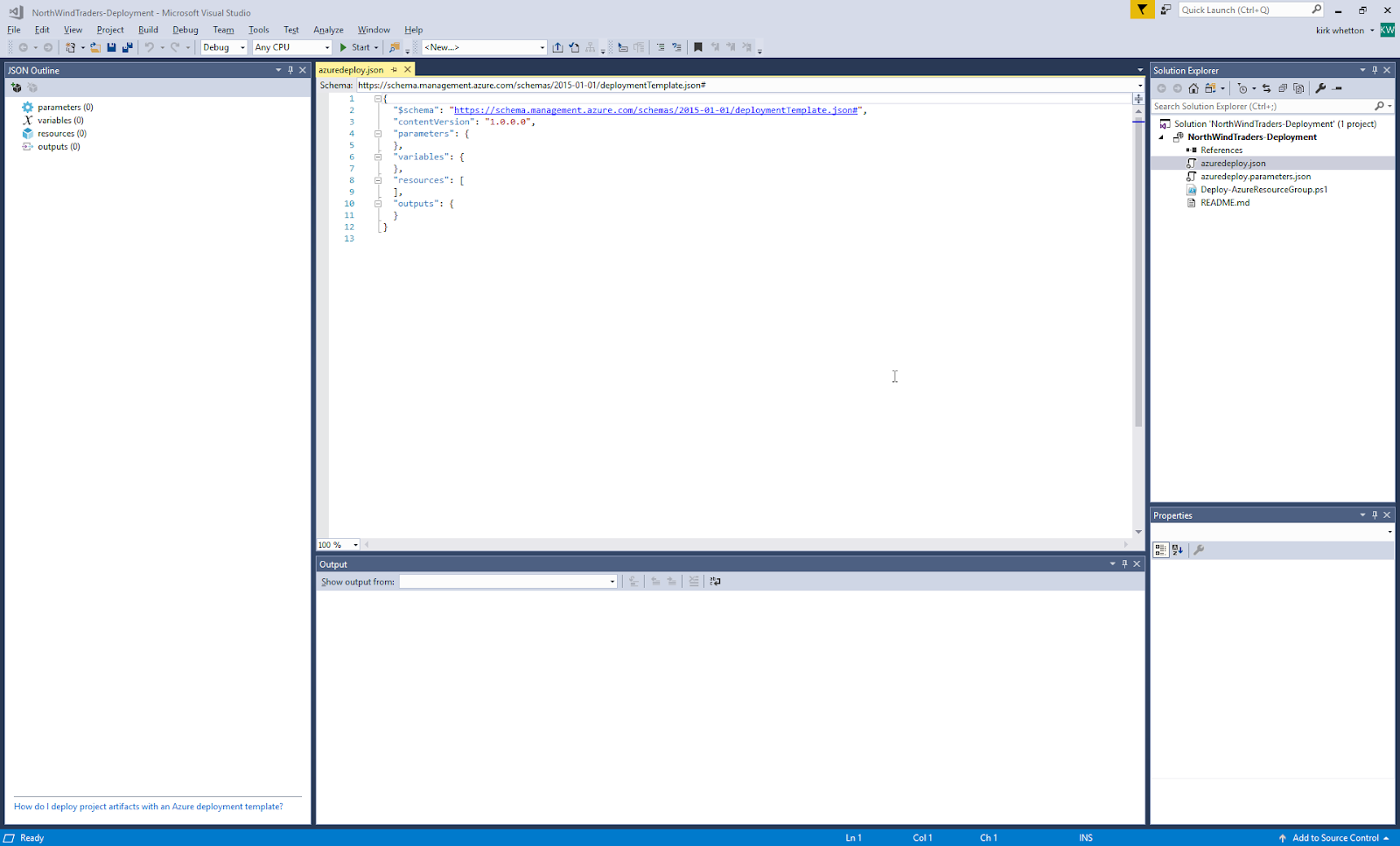Select the azuredeploy.json editor tab
The height and width of the screenshot is (846, 1400).
[350, 69]
